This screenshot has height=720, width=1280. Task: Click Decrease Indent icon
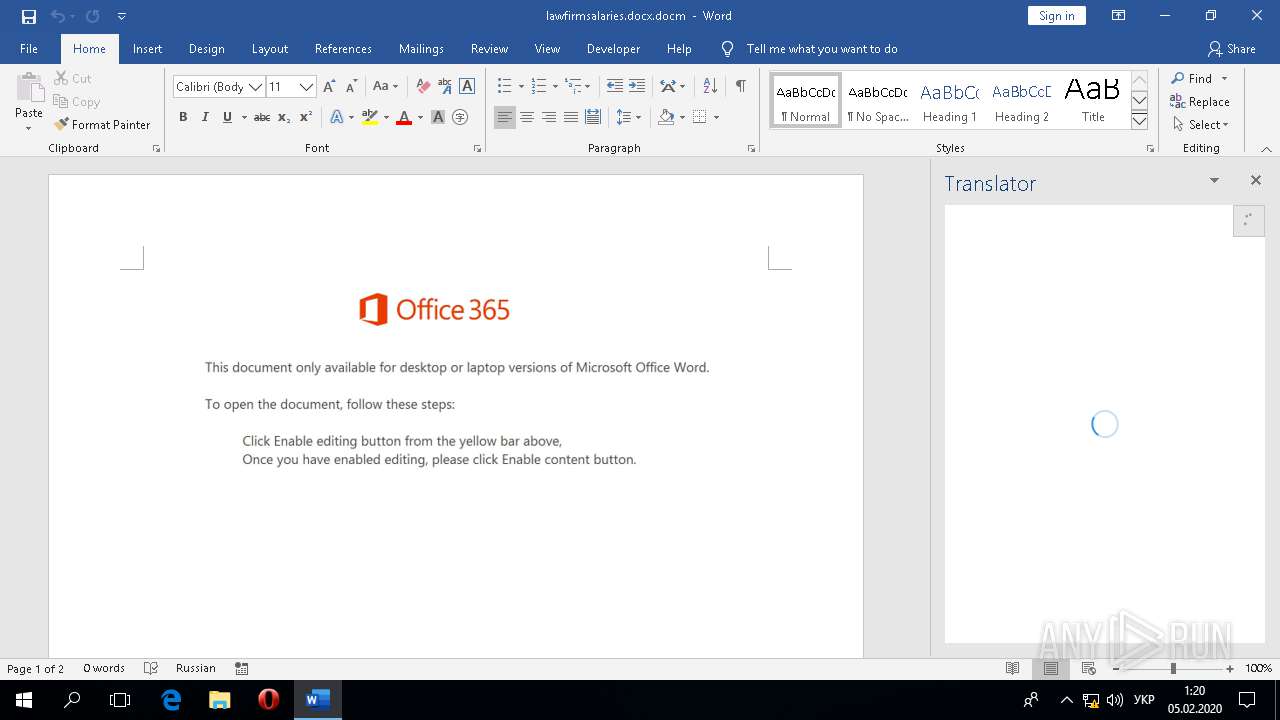point(615,87)
